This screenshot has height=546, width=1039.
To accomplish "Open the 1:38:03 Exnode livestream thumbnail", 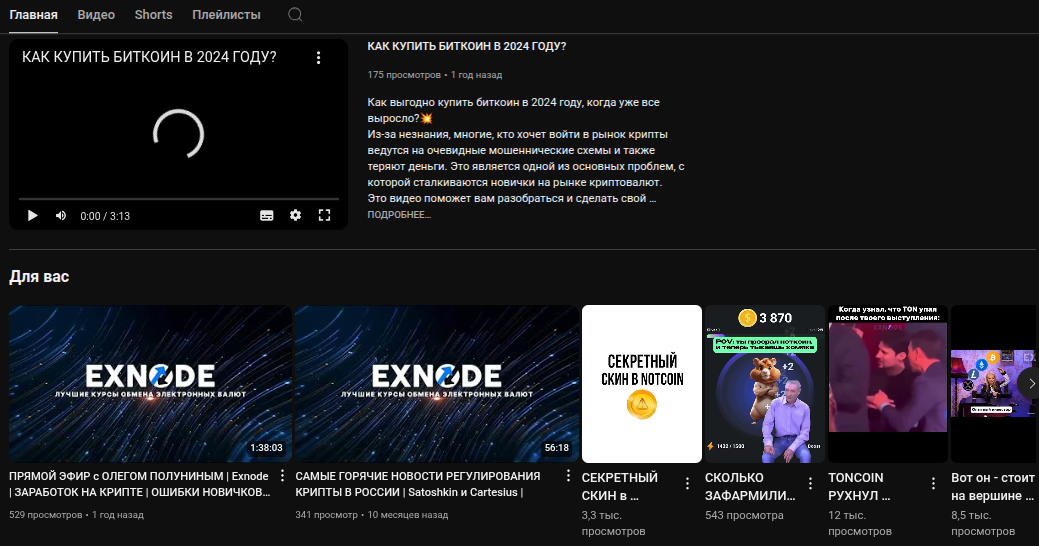I will (x=150, y=384).
